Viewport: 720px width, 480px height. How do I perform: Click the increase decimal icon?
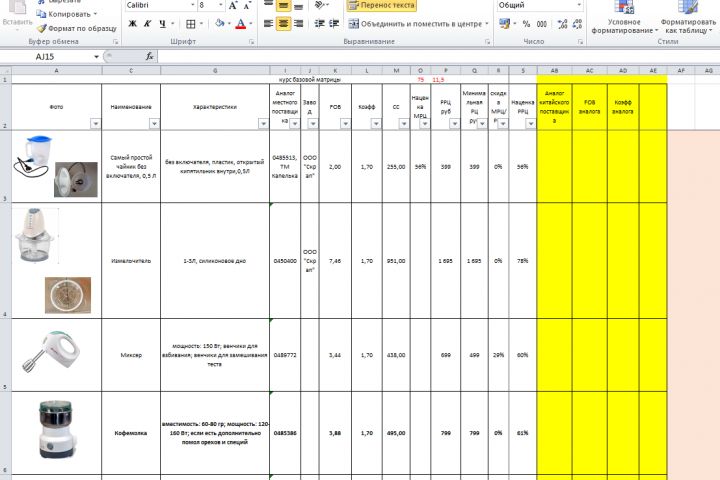pos(562,23)
